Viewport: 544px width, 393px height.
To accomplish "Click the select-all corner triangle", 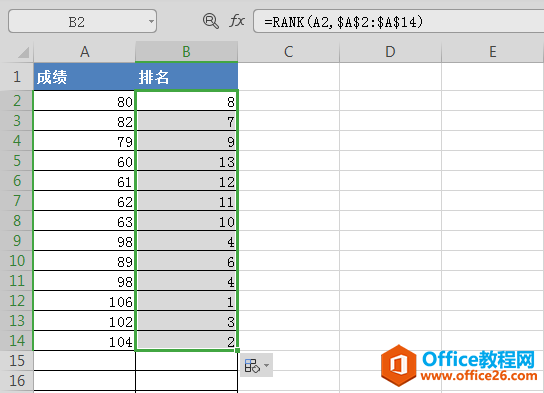I will [23, 53].
